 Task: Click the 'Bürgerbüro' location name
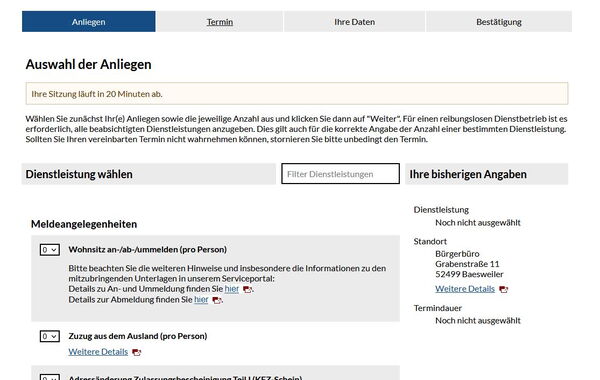click(457, 253)
